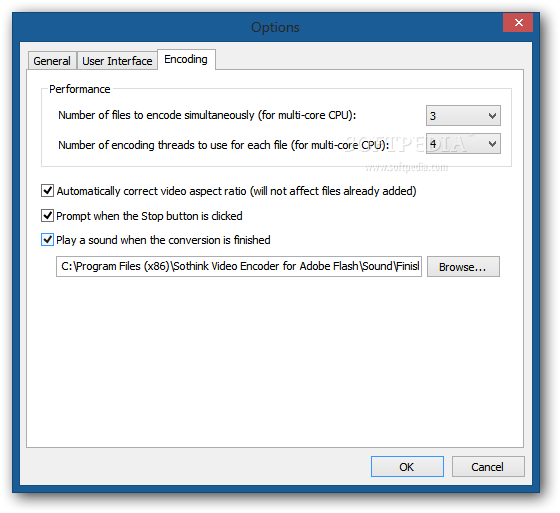Switch to the General tab

(52, 61)
